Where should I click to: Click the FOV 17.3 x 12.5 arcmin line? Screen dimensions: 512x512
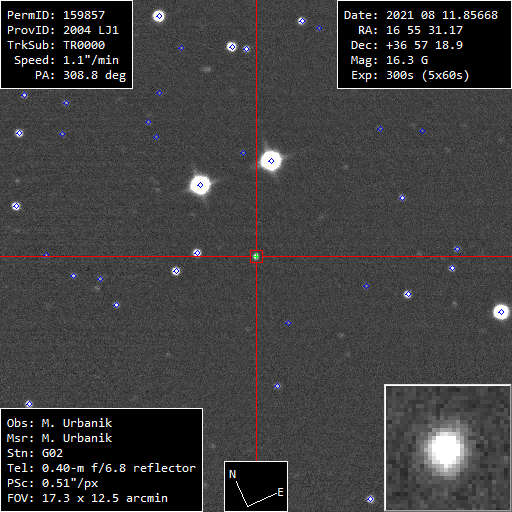coord(87,498)
